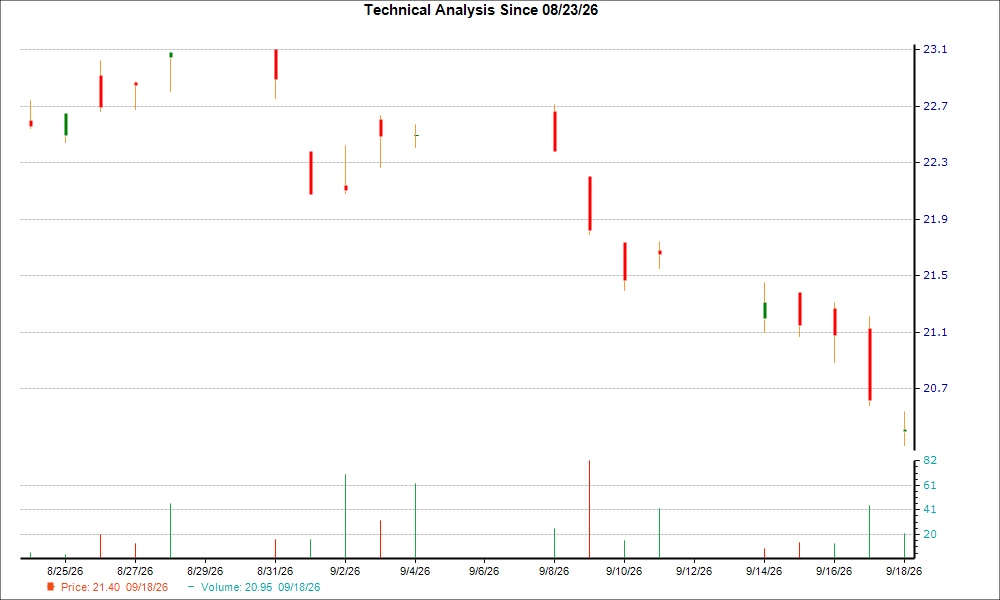Click the 22.7 price axis label

click(936, 106)
